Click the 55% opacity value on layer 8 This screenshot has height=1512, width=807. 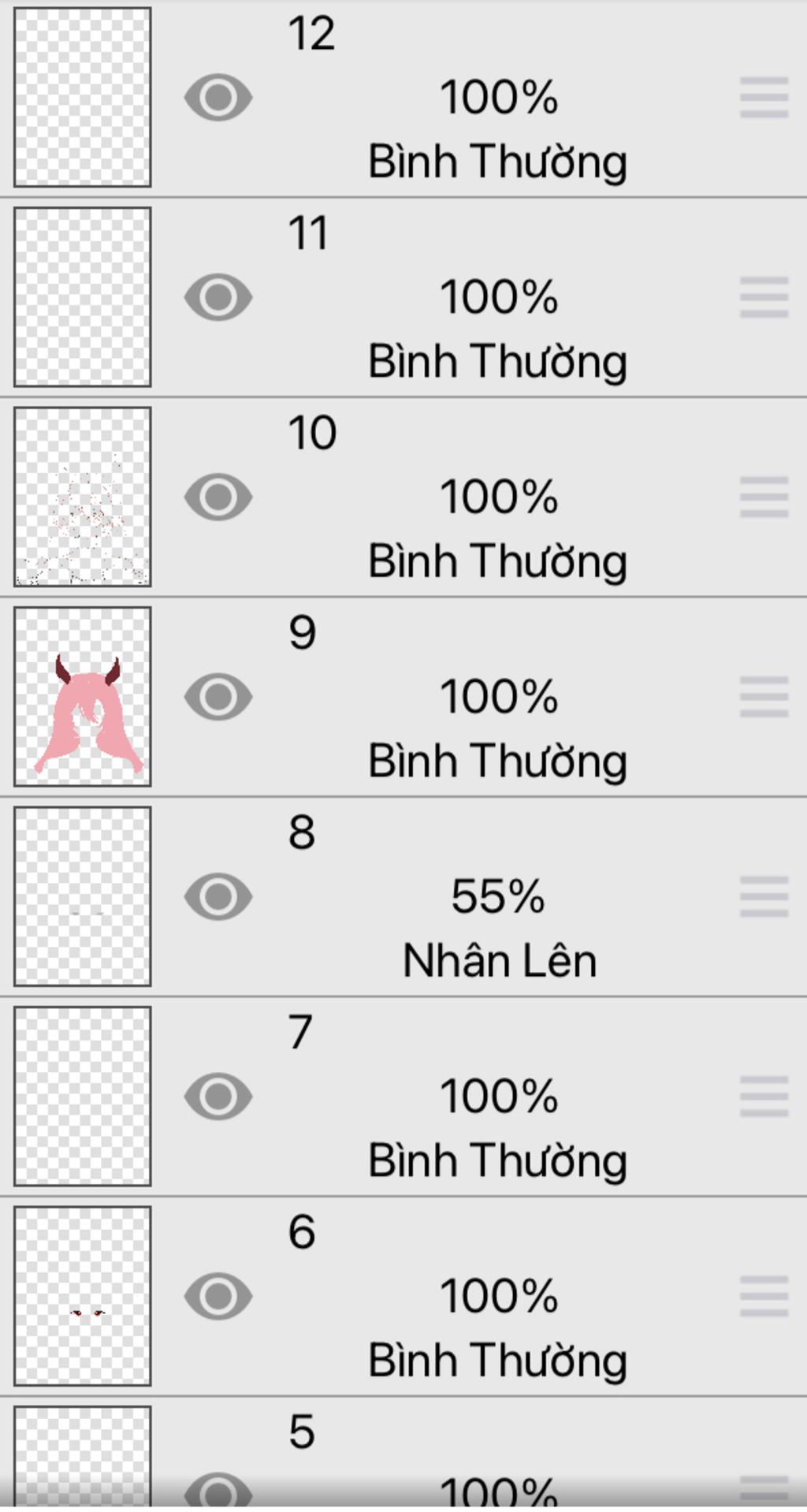click(497, 896)
